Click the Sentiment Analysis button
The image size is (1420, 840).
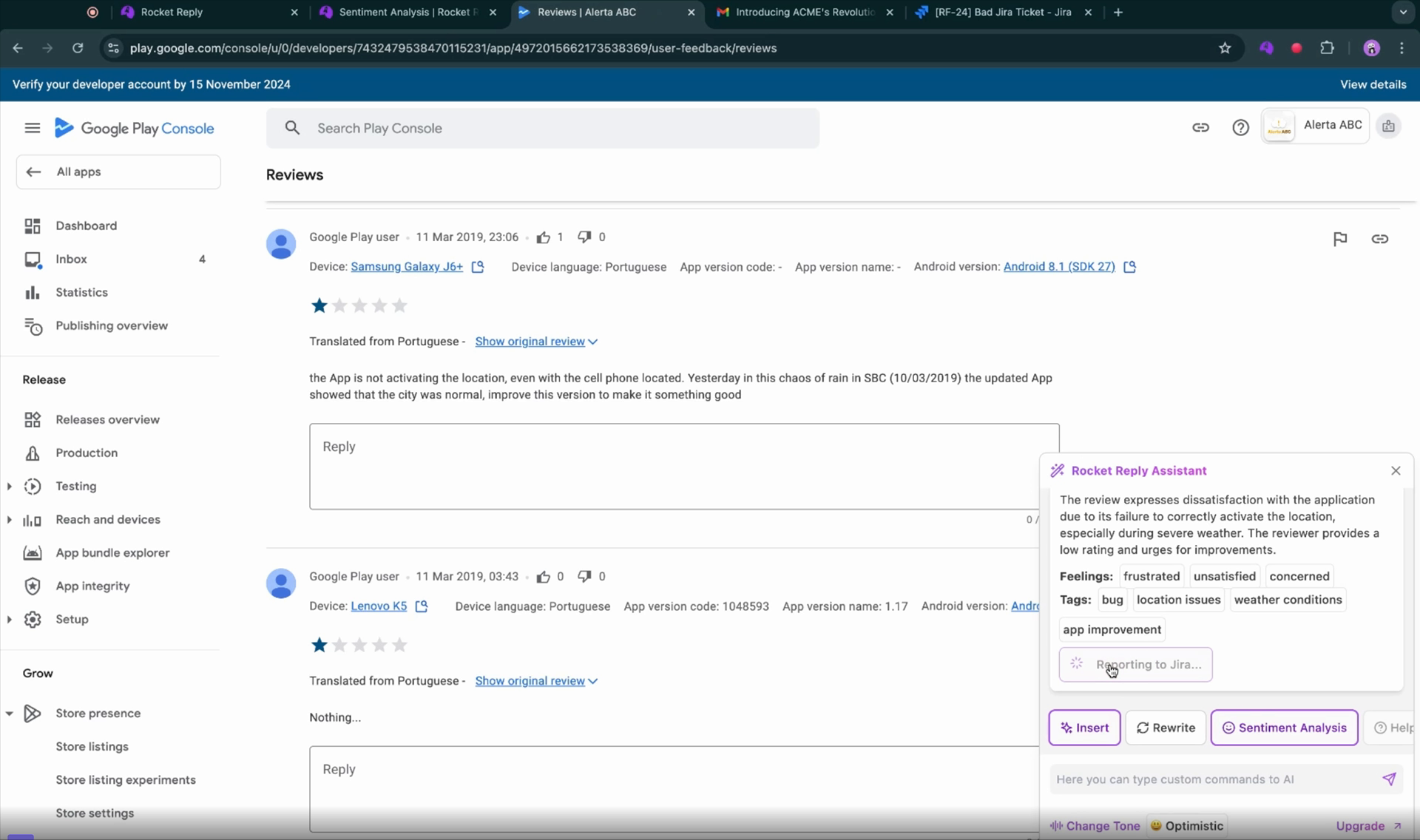(x=1283, y=727)
